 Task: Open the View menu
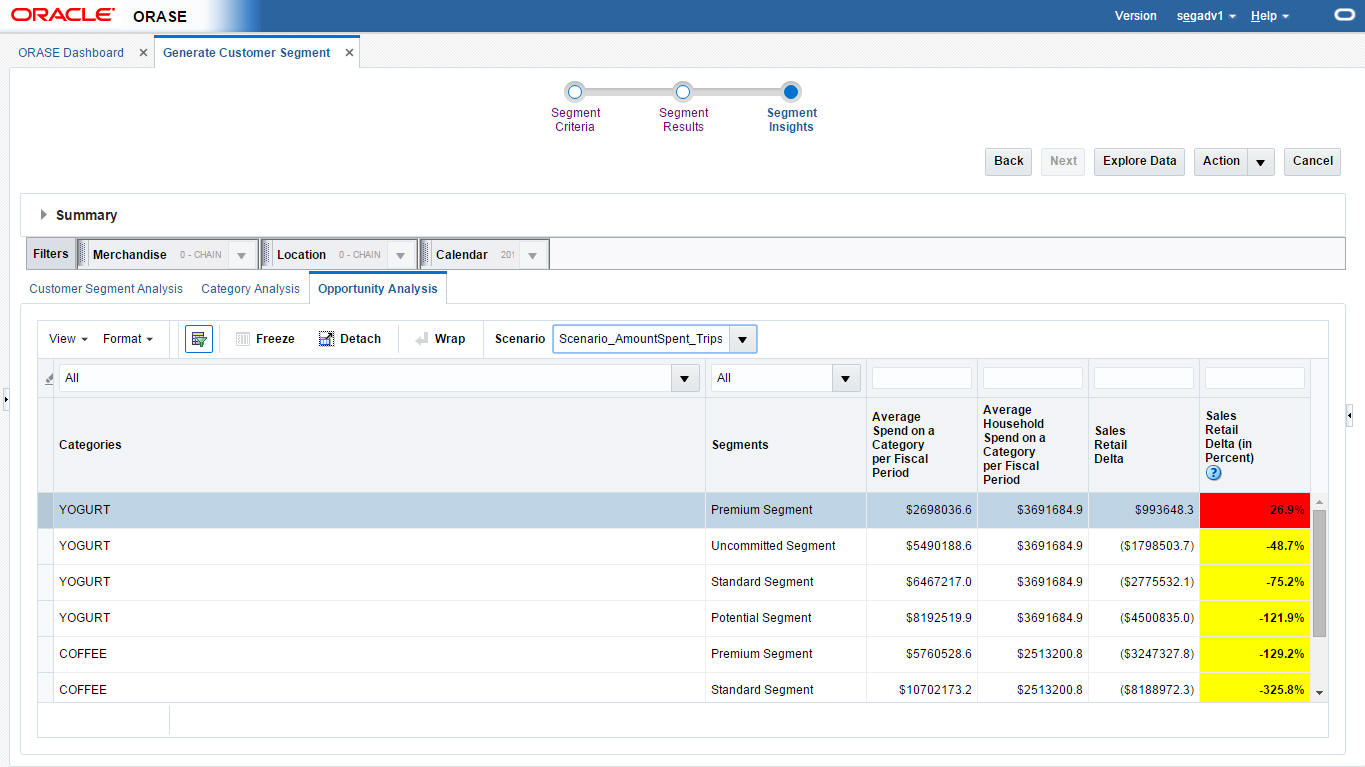pyautogui.click(x=68, y=339)
